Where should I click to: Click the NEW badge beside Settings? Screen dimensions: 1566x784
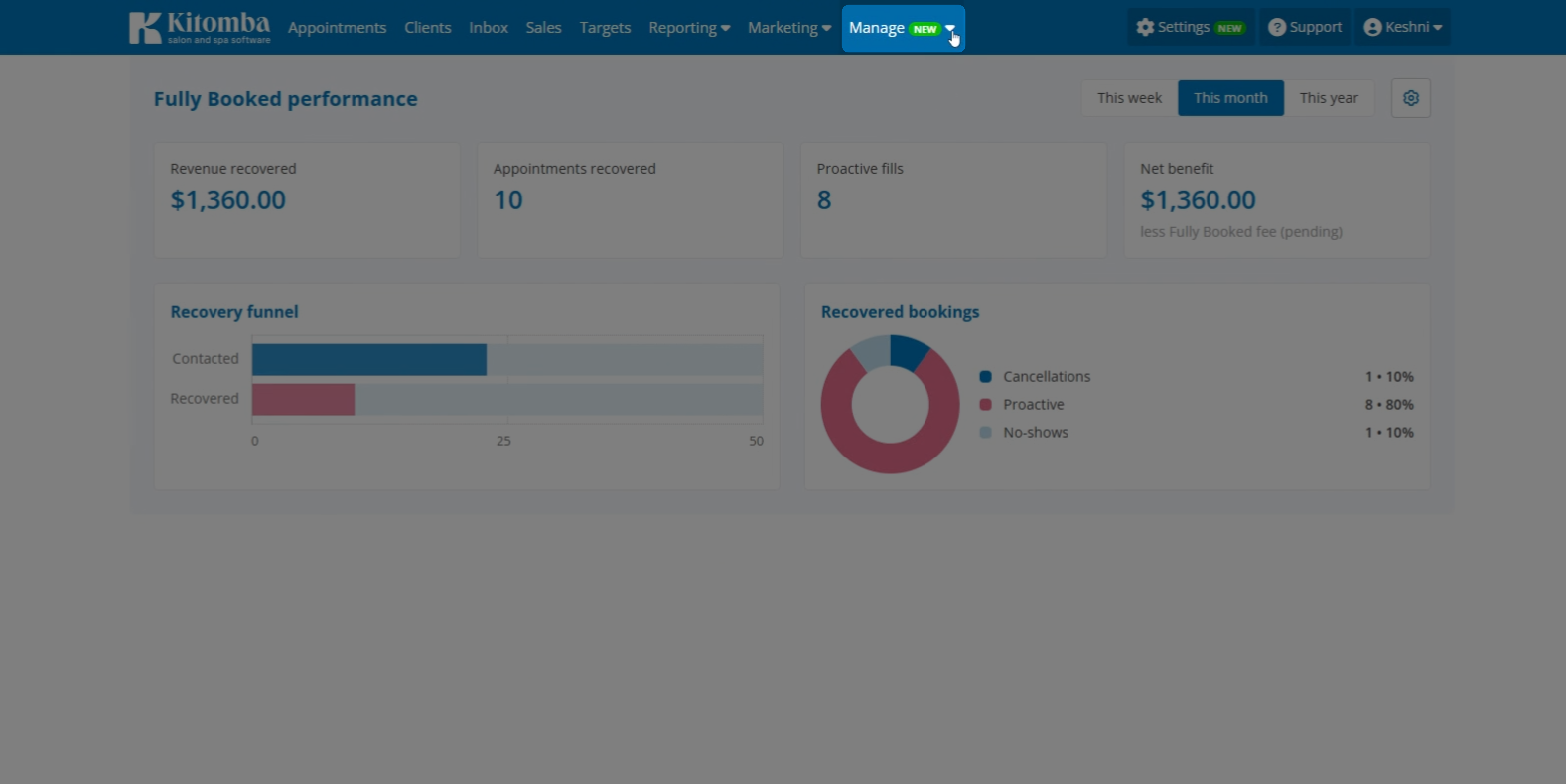pos(1230,28)
